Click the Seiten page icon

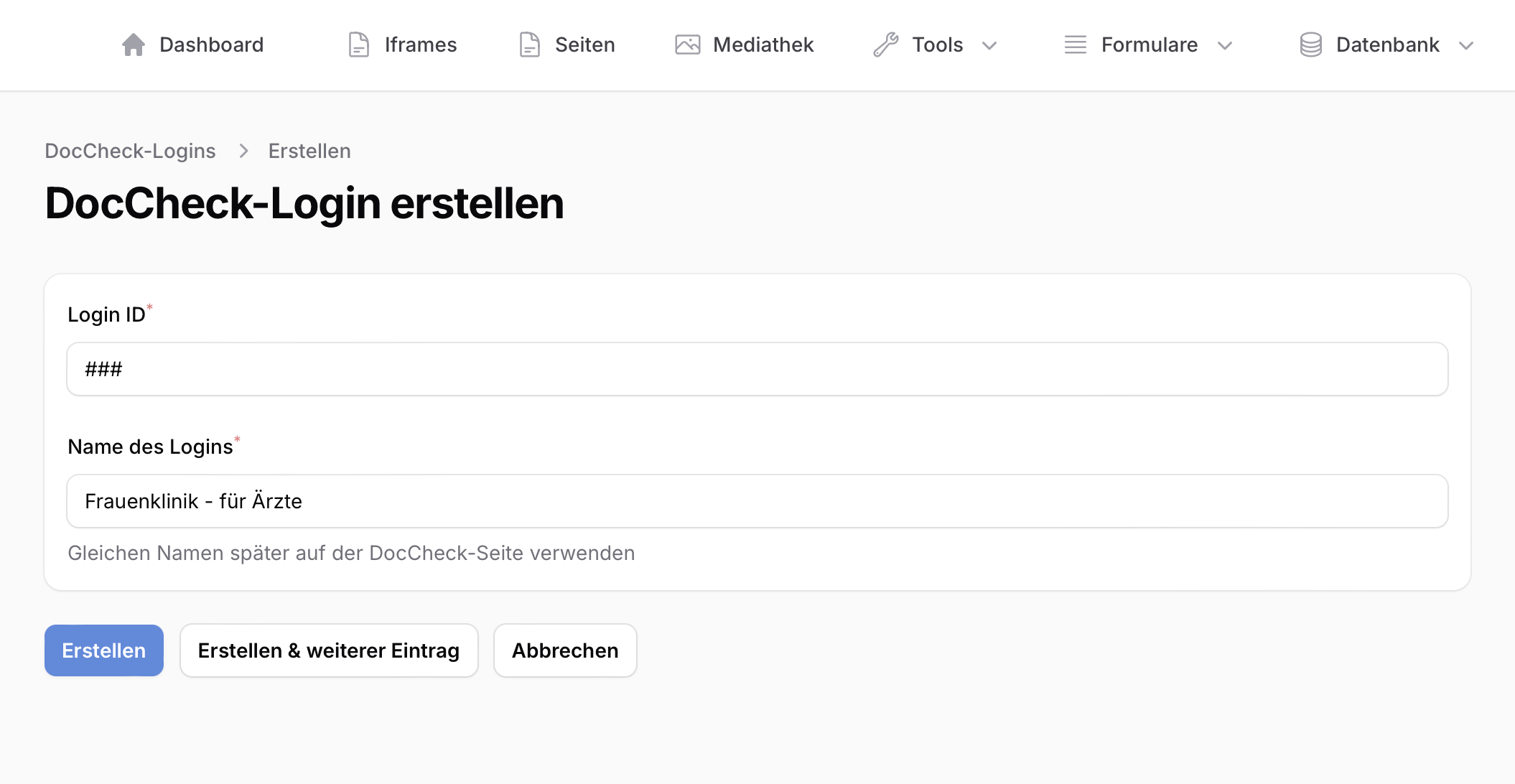pyautogui.click(x=530, y=45)
